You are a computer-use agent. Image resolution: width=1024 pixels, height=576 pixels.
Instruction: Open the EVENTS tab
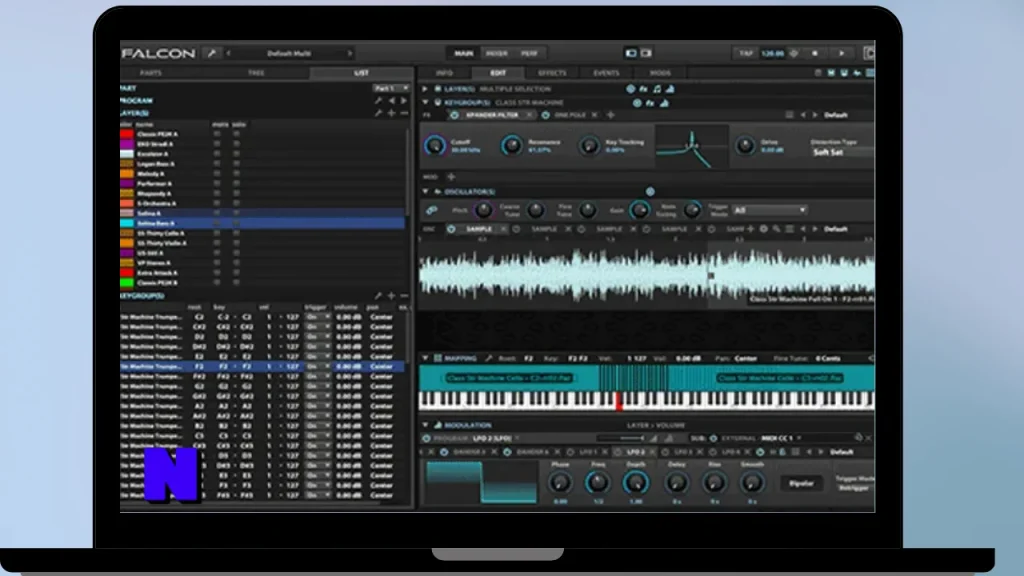point(606,73)
